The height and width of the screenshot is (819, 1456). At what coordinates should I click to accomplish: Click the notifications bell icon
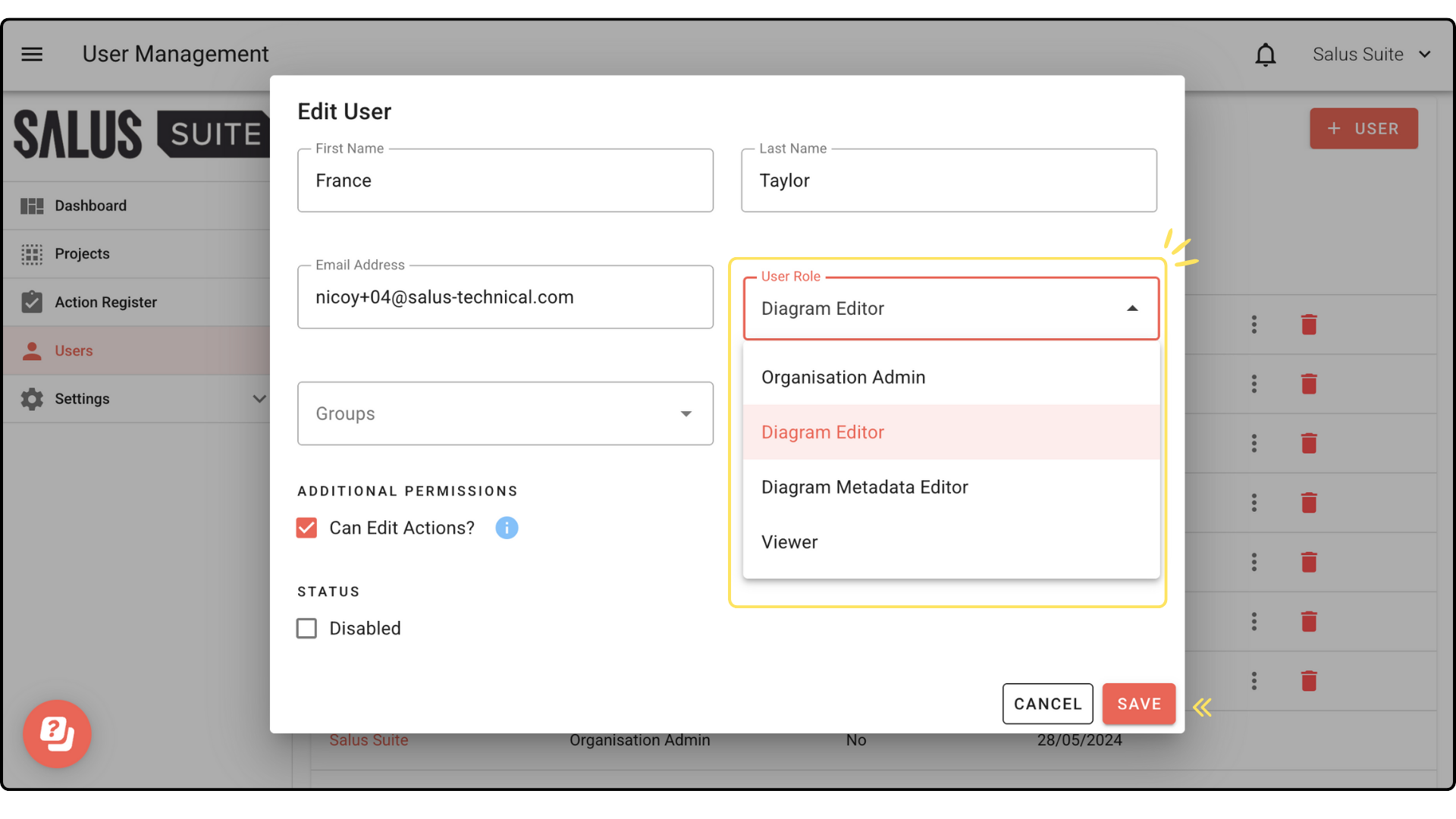1265,55
